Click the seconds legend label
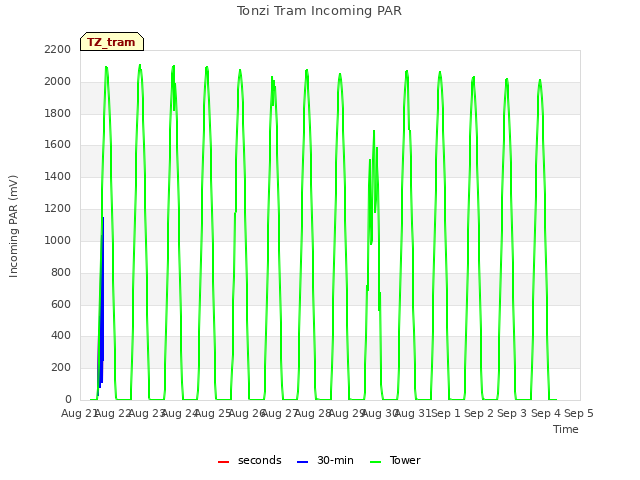 260,460
